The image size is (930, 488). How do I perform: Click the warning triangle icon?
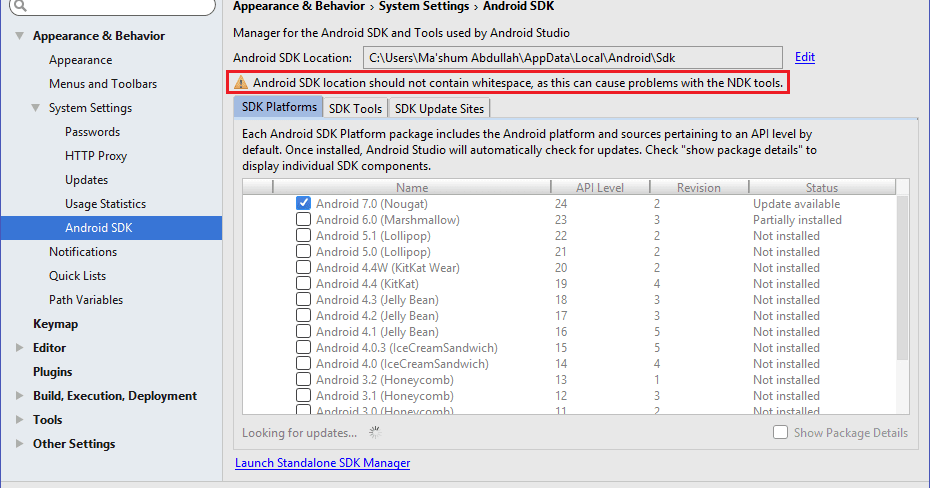point(241,82)
